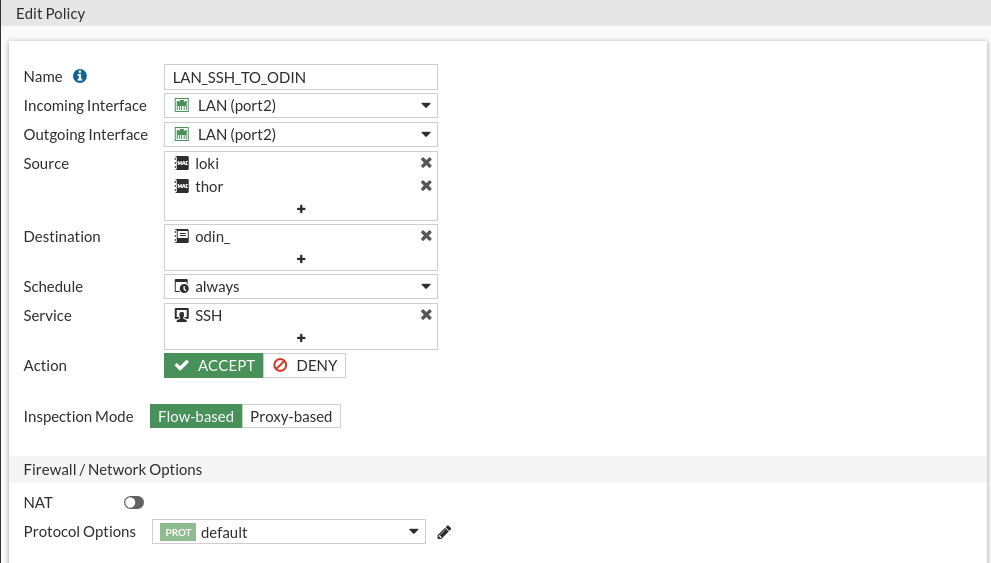Click the policy Name input field

[301, 77]
